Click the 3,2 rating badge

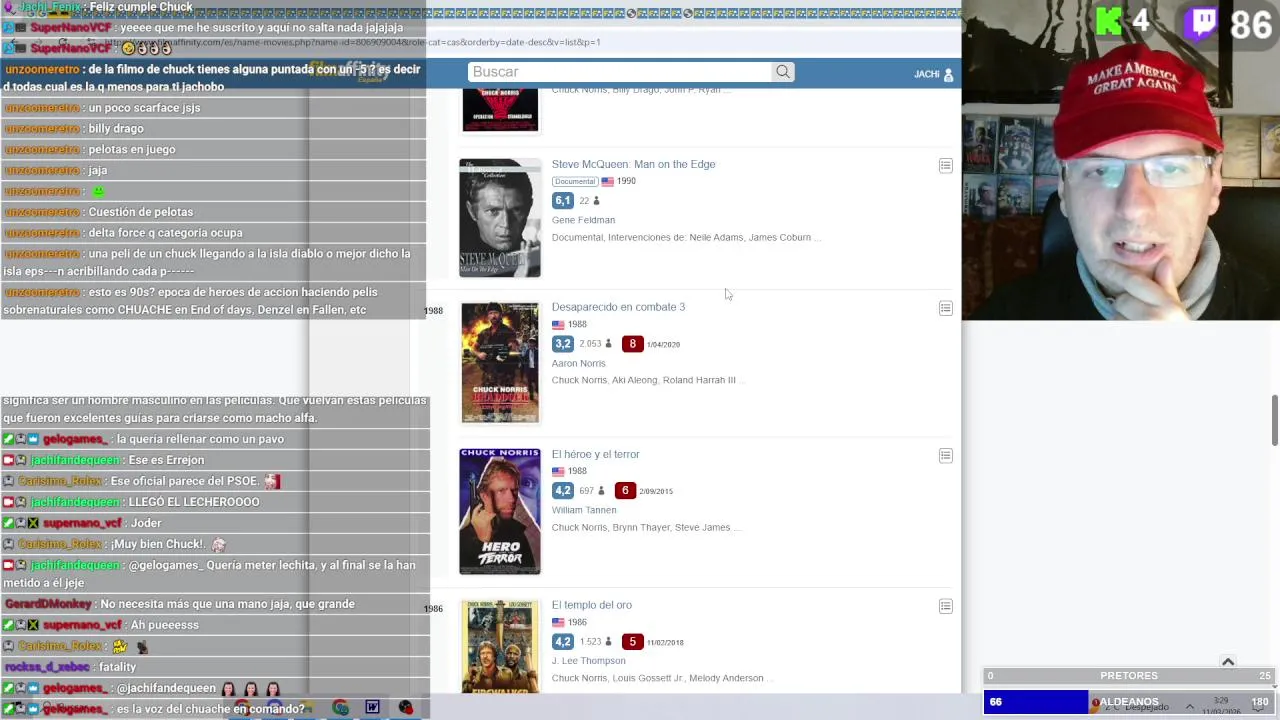point(562,344)
